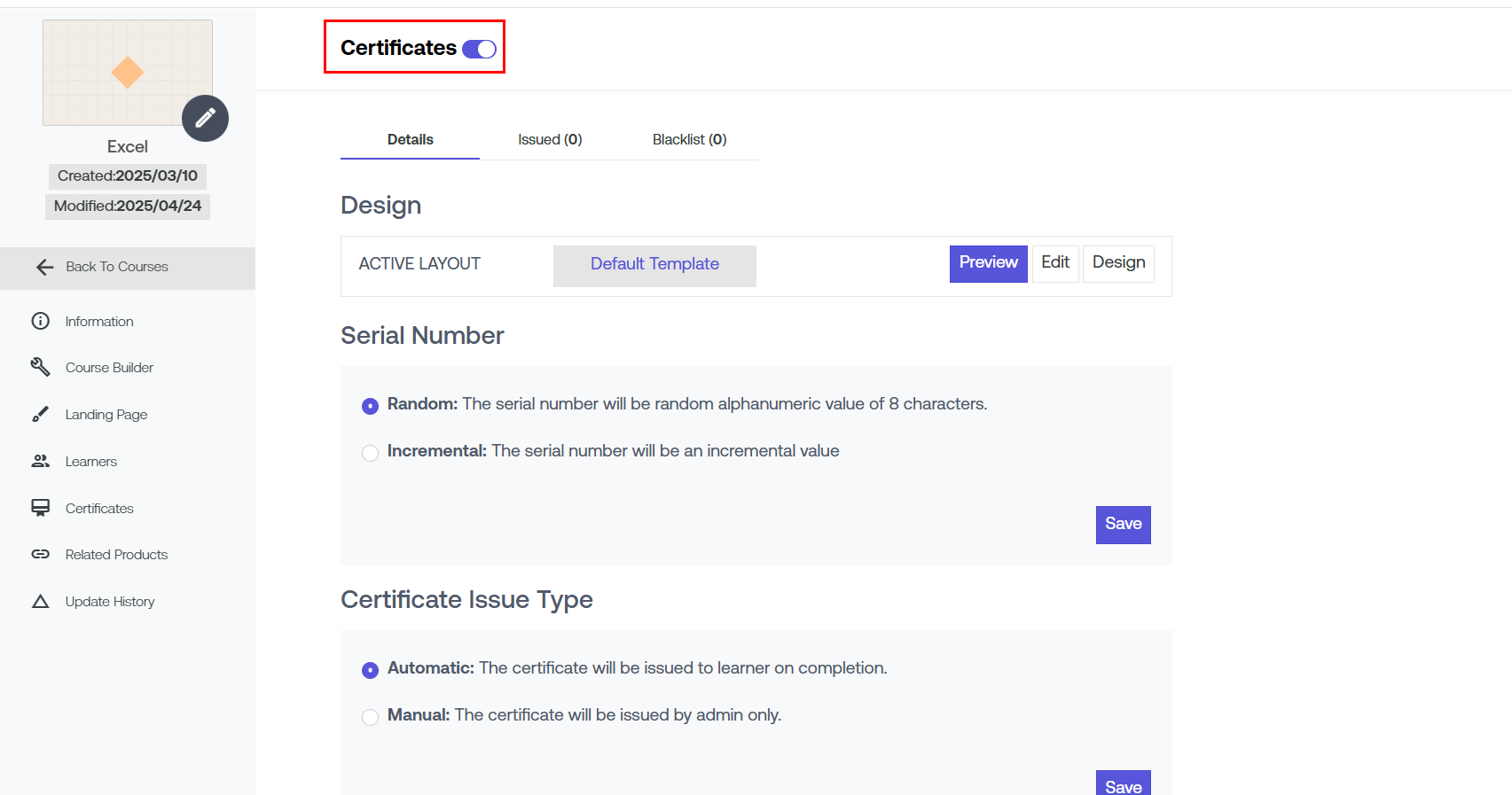Open Certificates sidebar icon
Image resolution: width=1512 pixels, height=795 pixels.
coord(41,508)
